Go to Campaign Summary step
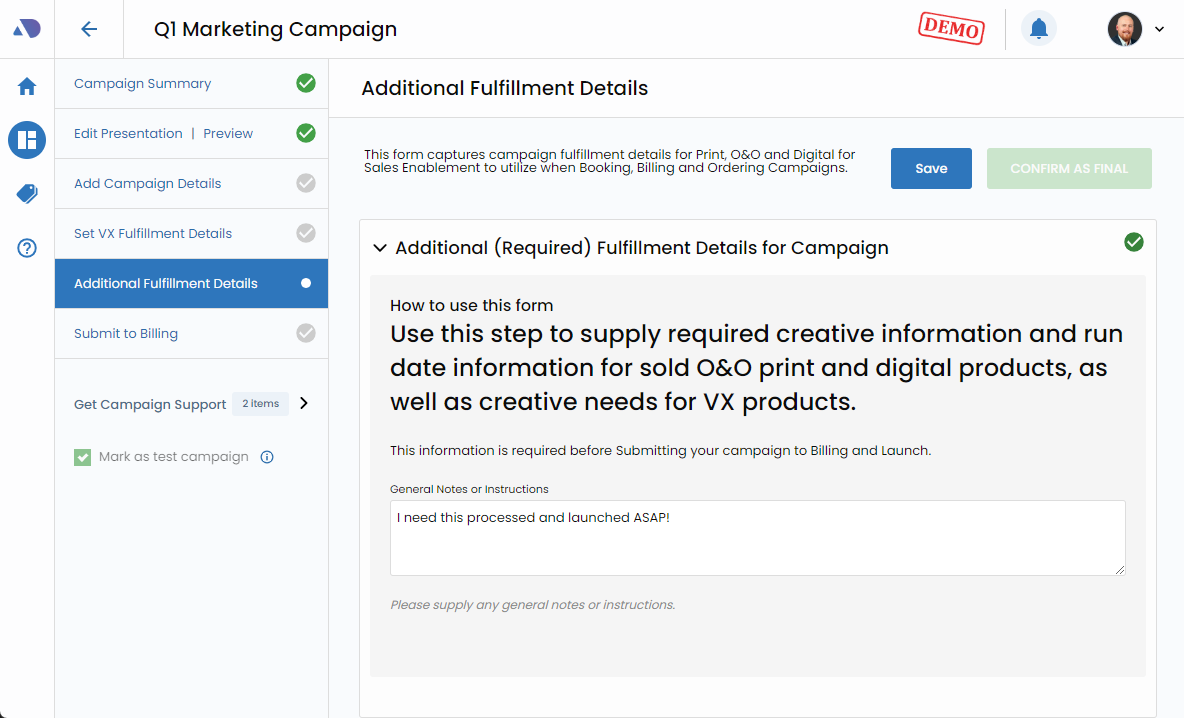The width and height of the screenshot is (1184, 718). pos(142,84)
